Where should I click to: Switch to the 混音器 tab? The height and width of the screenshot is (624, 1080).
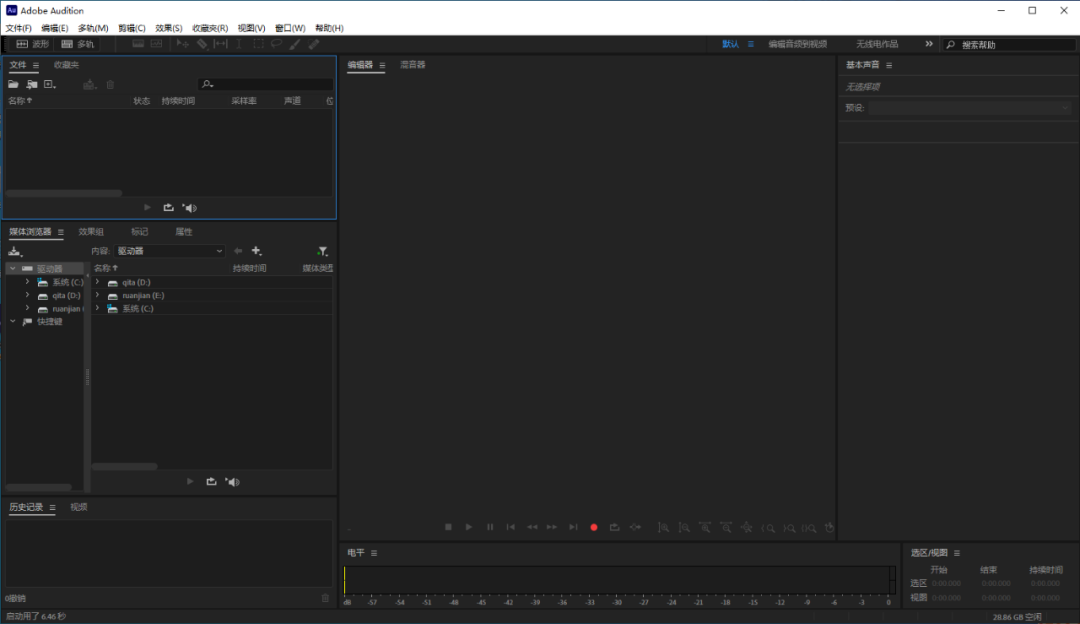point(414,64)
